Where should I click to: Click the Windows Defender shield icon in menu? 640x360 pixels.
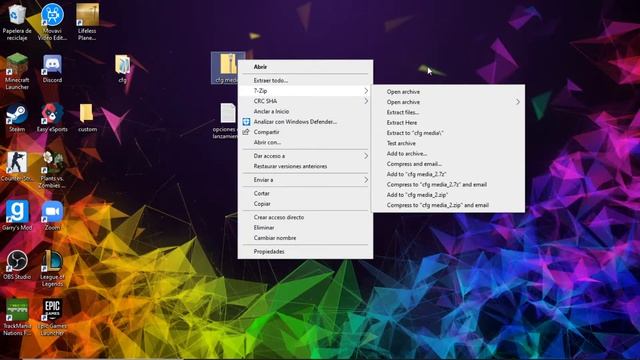[246, 122]
